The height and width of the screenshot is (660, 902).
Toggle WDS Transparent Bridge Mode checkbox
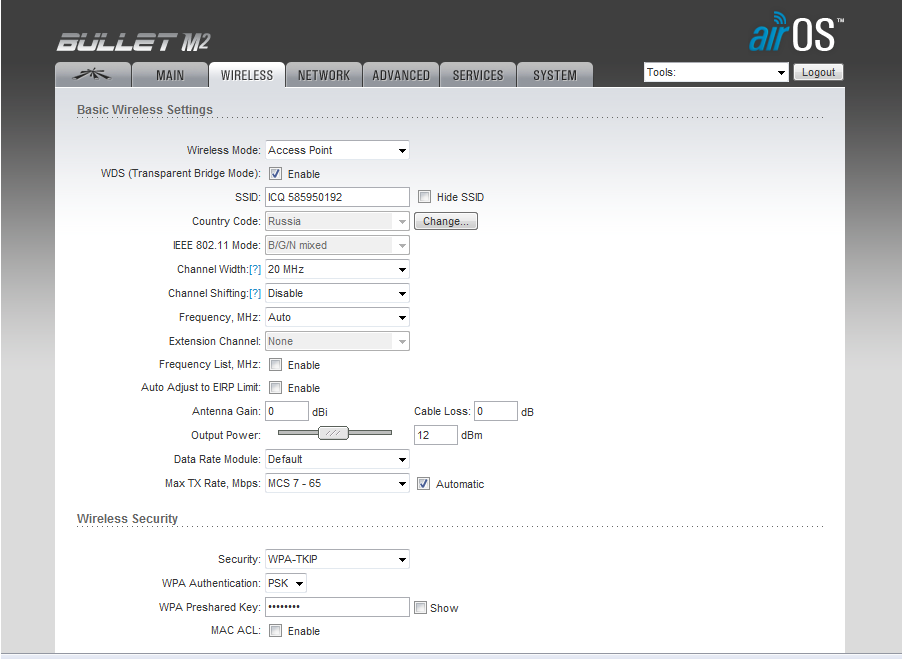tap(276, 174)
